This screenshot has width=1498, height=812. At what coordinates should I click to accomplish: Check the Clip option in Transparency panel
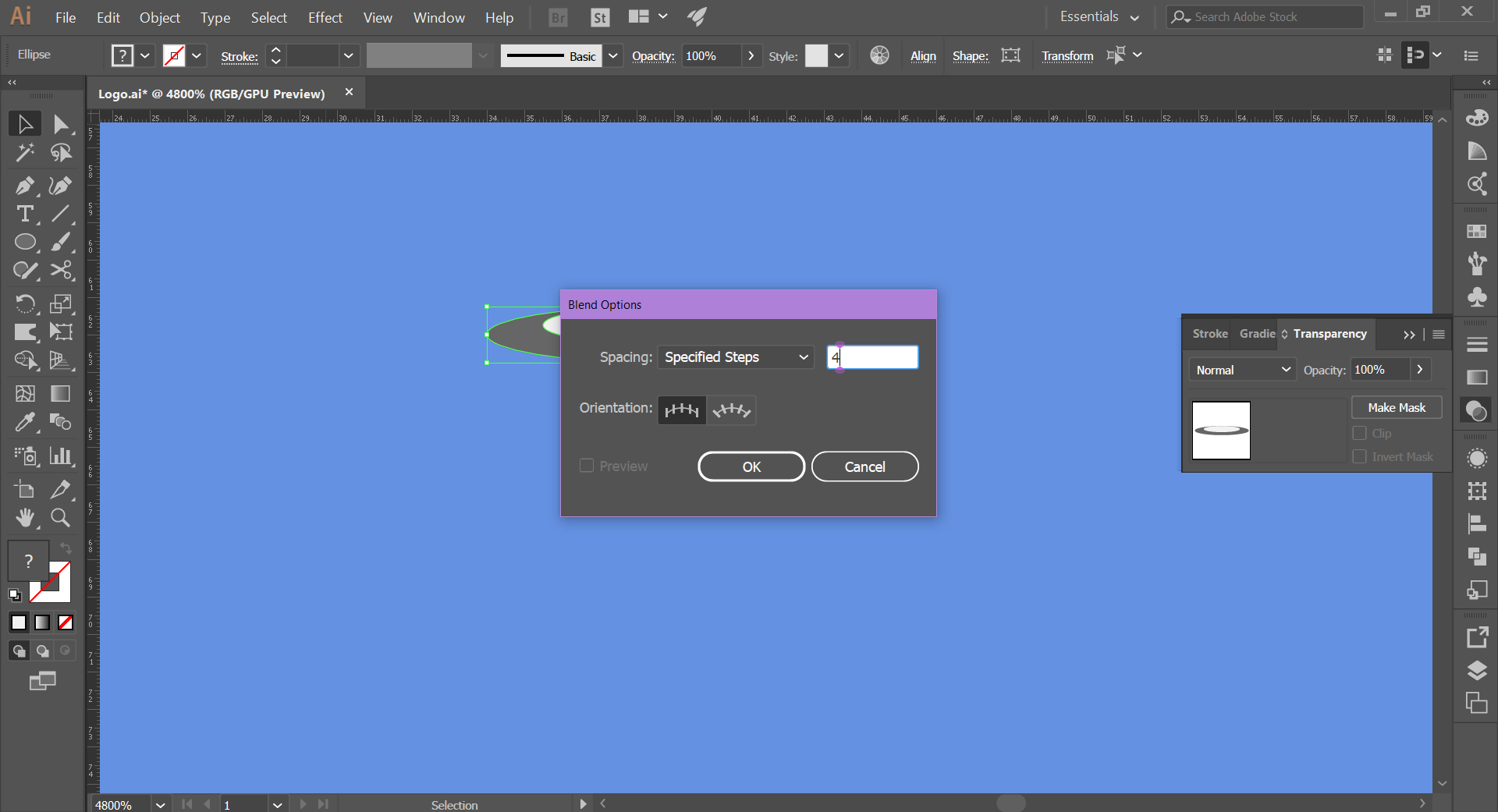click(1360, 433)
